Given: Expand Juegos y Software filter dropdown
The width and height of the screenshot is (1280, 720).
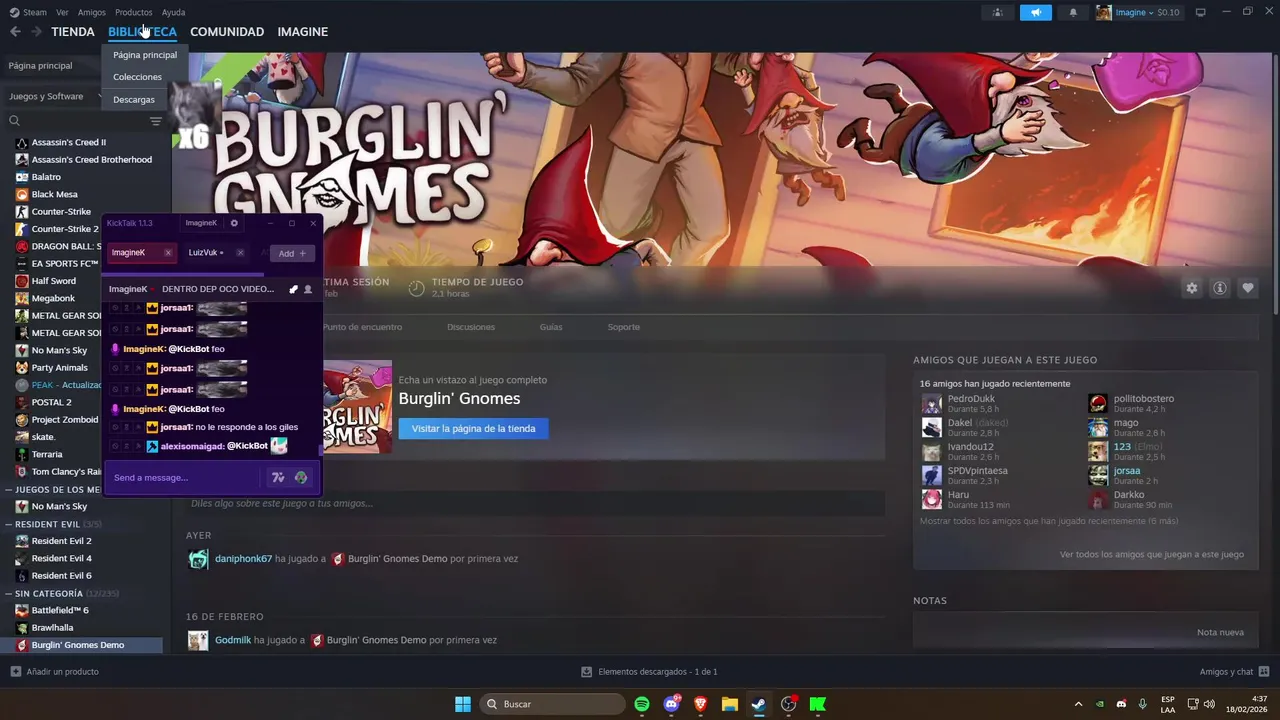Looking at the screenshot, I should point(56,96).
